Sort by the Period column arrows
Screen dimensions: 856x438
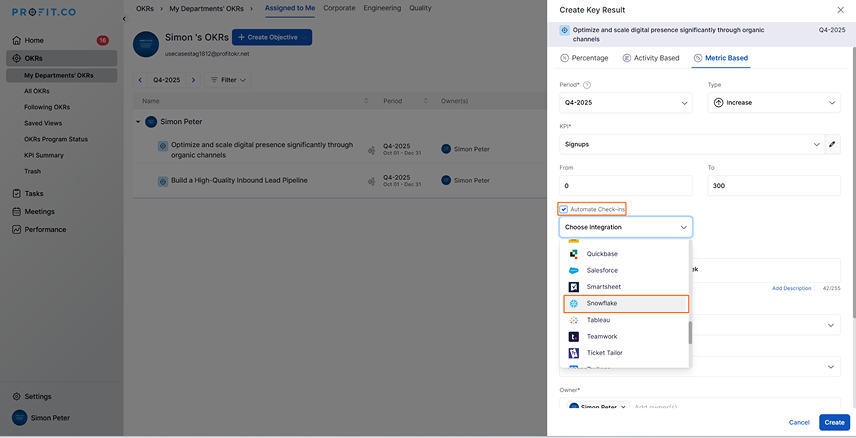tap(425, 101)
